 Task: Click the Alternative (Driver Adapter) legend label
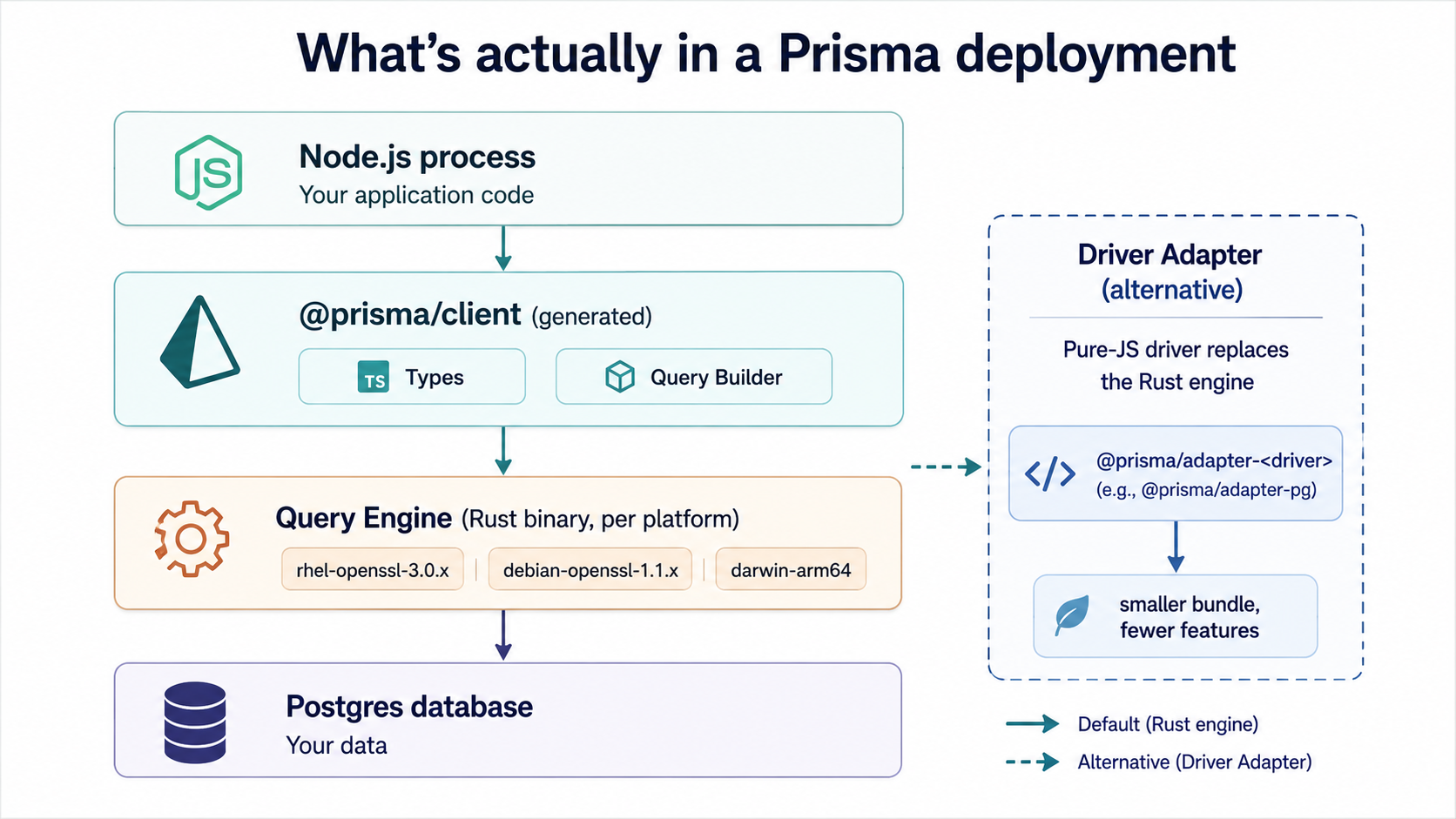[1195, 762]
